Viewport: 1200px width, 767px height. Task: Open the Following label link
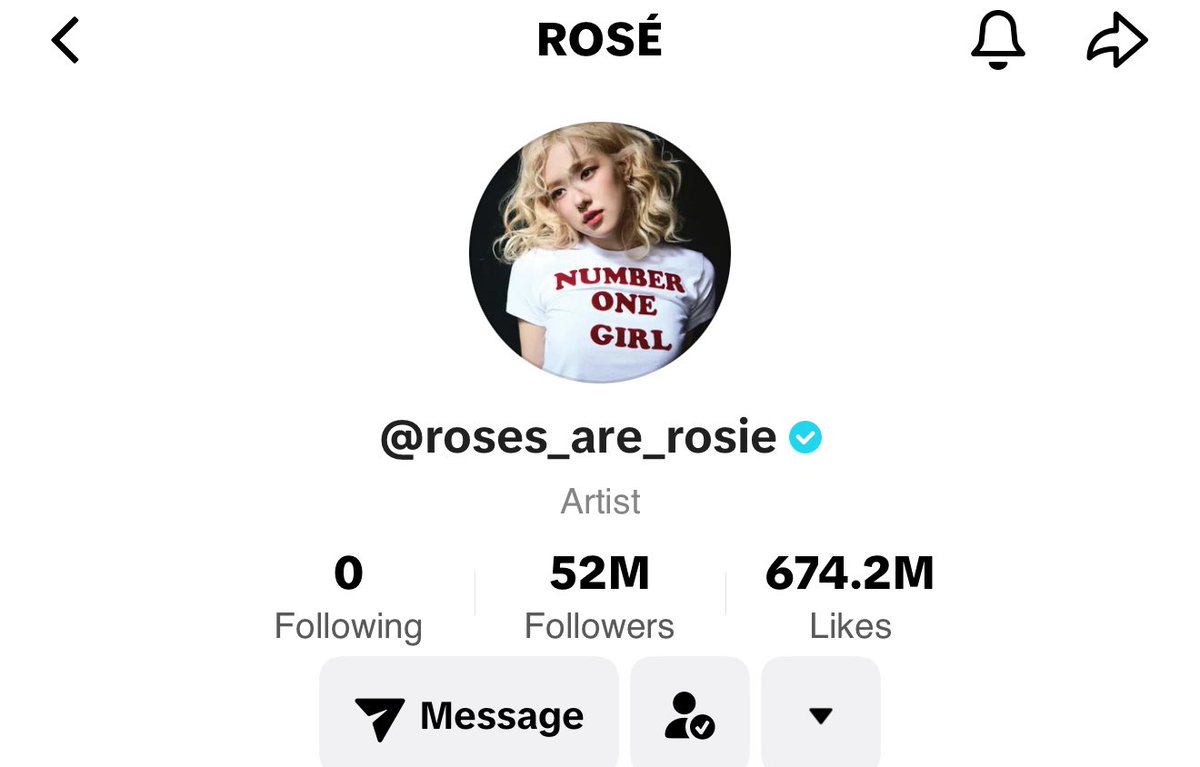pos(348,626)
